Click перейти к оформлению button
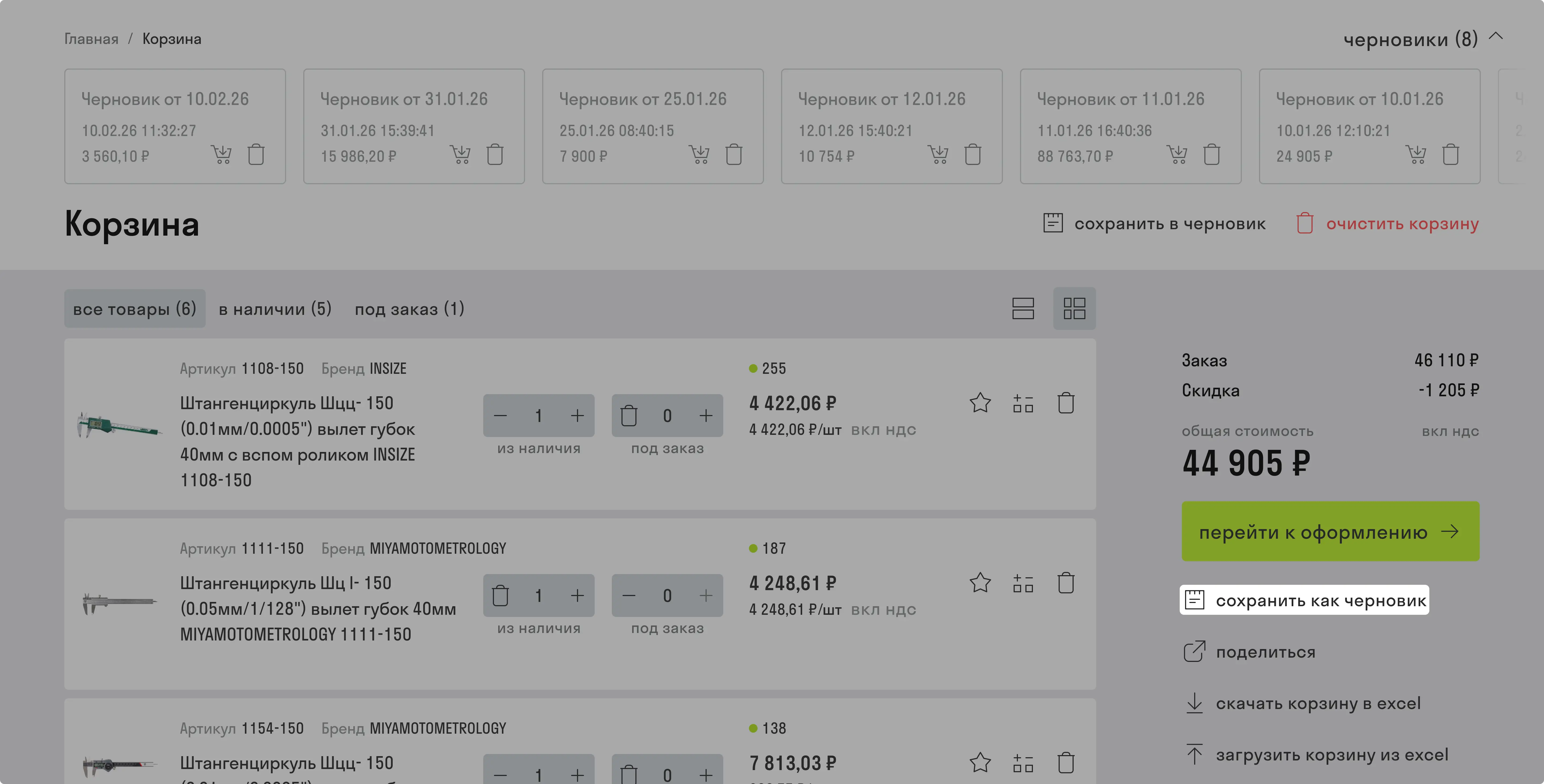The width and height of the screenshot is (1544, 784). tap(1330, 531)
